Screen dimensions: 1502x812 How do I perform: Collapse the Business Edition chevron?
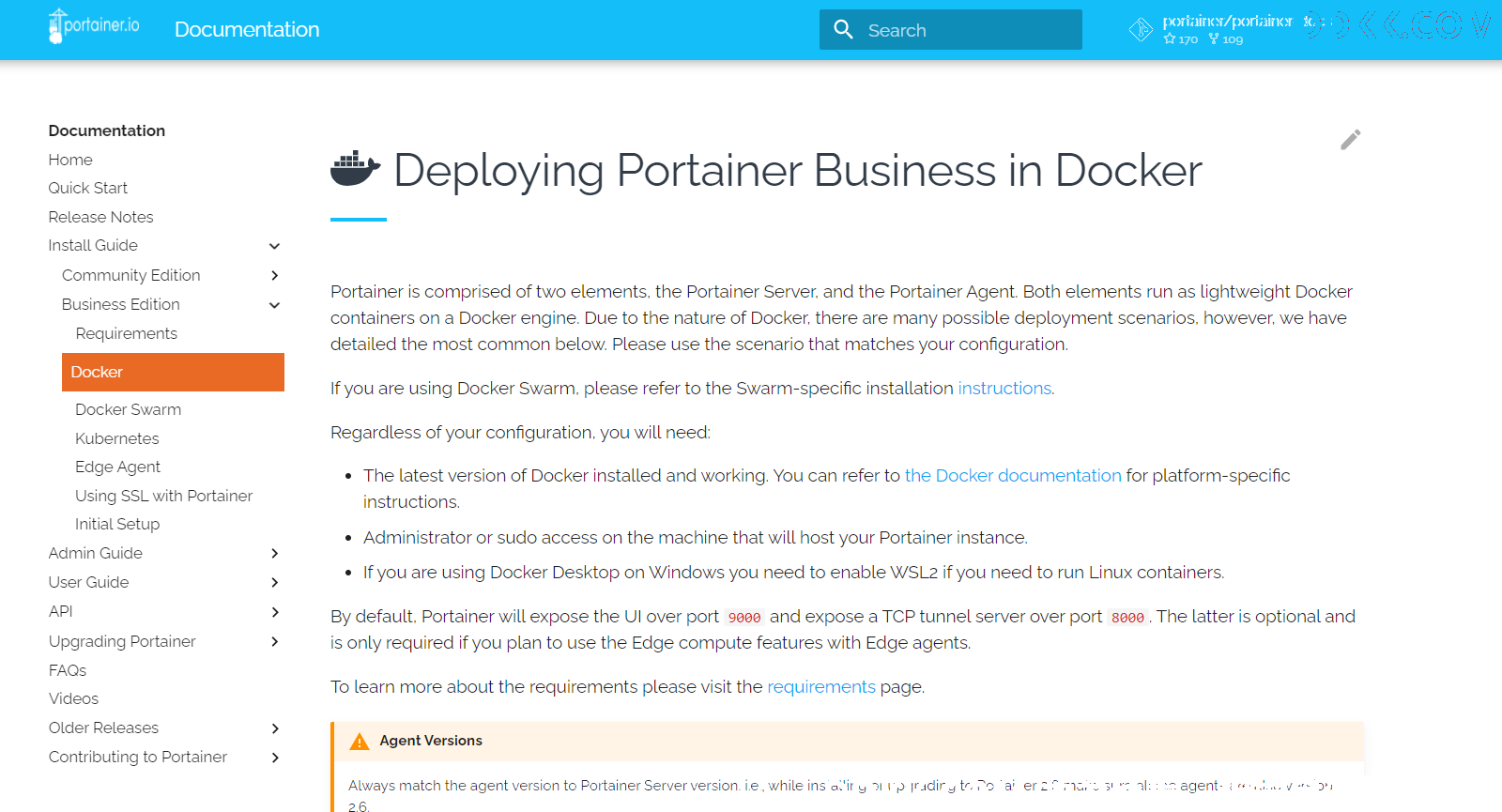[x=274, y=305]
